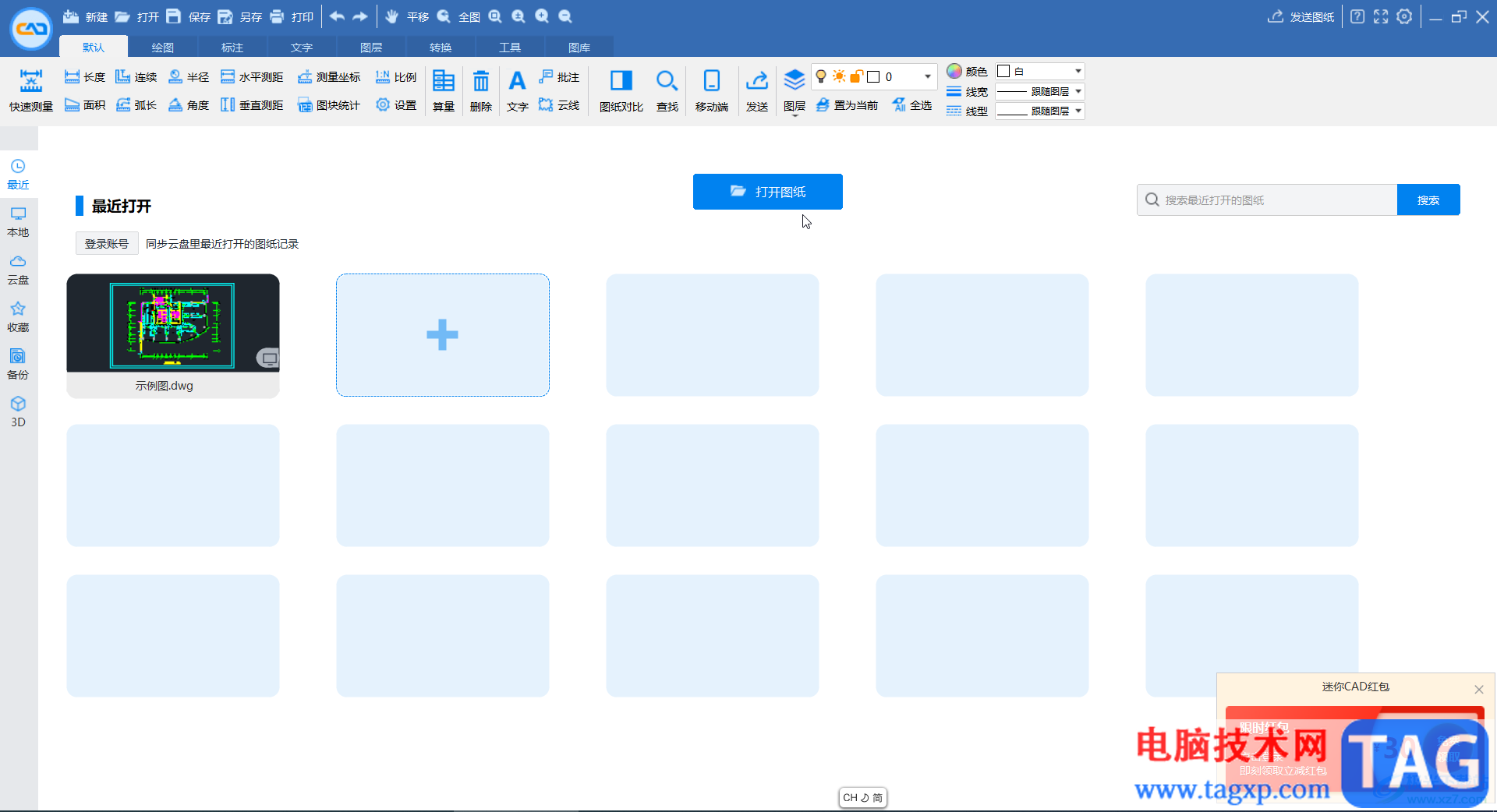The height and width of the screenshot is (812, 1497).
Task: Click Send Drawing (发送图纸) in title bar
Action: click(1301, 17)
